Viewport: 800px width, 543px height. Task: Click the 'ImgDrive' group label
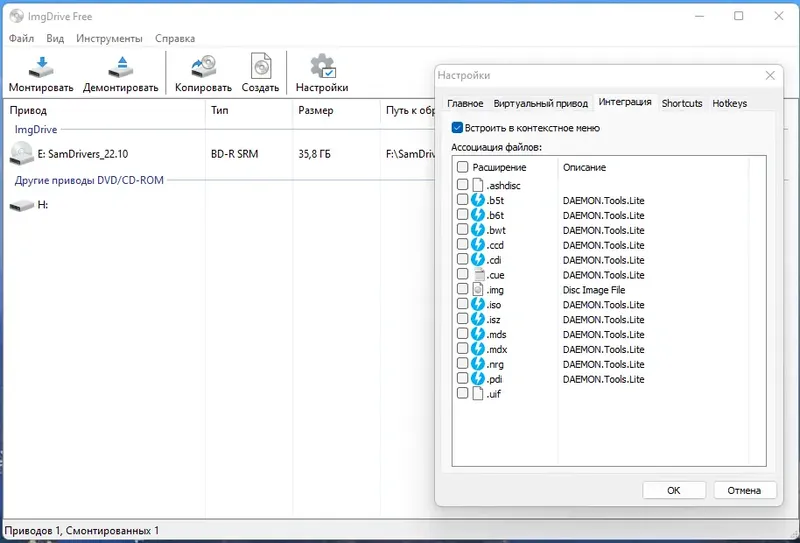point(36,130)
